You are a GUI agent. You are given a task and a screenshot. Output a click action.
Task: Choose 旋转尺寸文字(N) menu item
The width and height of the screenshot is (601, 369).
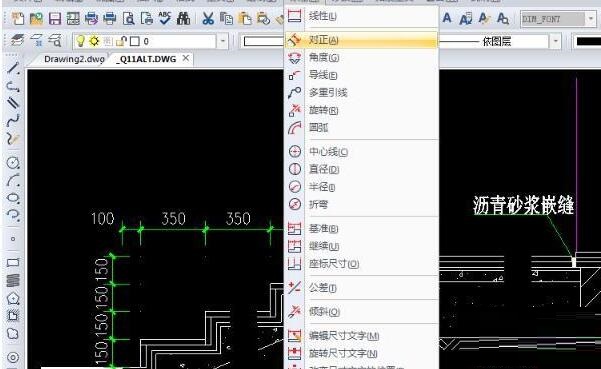click(x=361, y=353)
